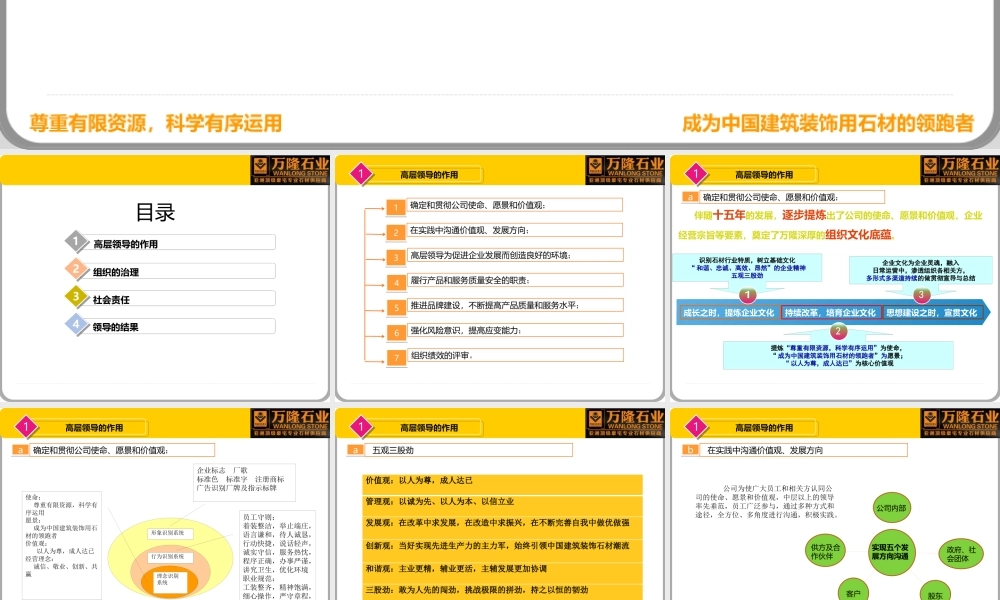Select orange number box 1 beside 确定和贯彻公司使命
This screenshot has height=600, width=1000.
(x=396, y=207)
